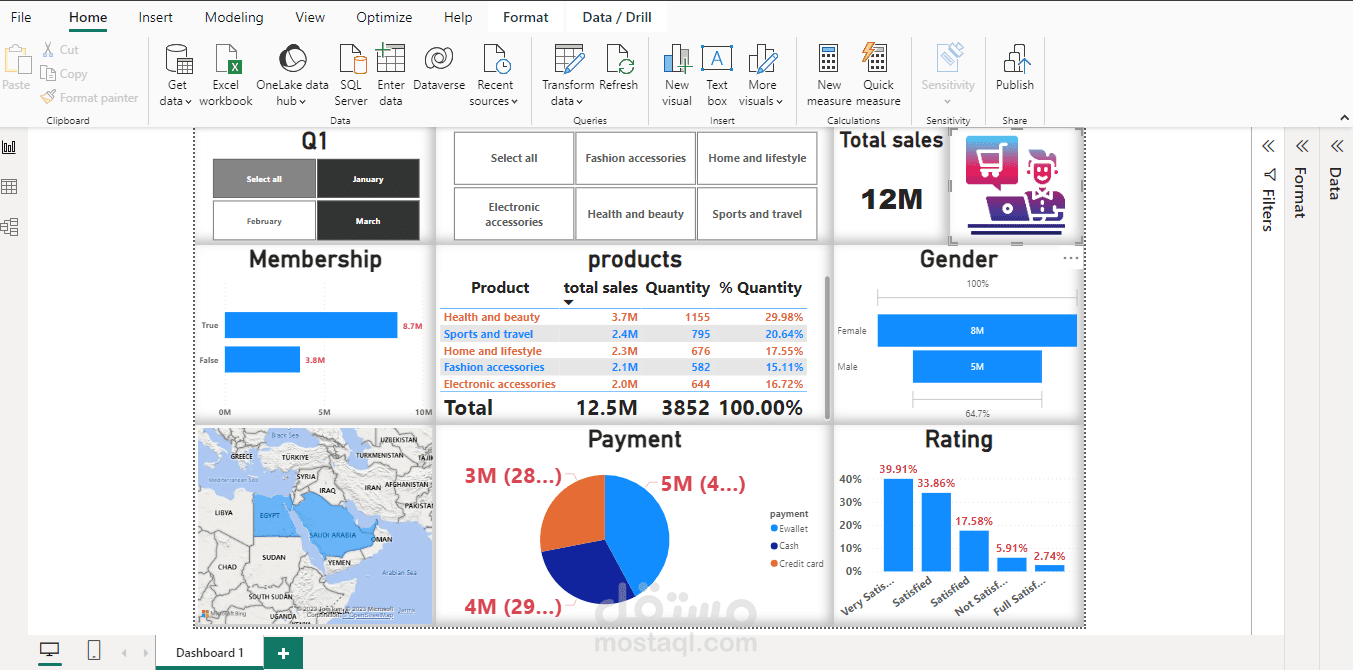
Task: Toggle Sports and travel slicer tile
Action: [757, 214]
